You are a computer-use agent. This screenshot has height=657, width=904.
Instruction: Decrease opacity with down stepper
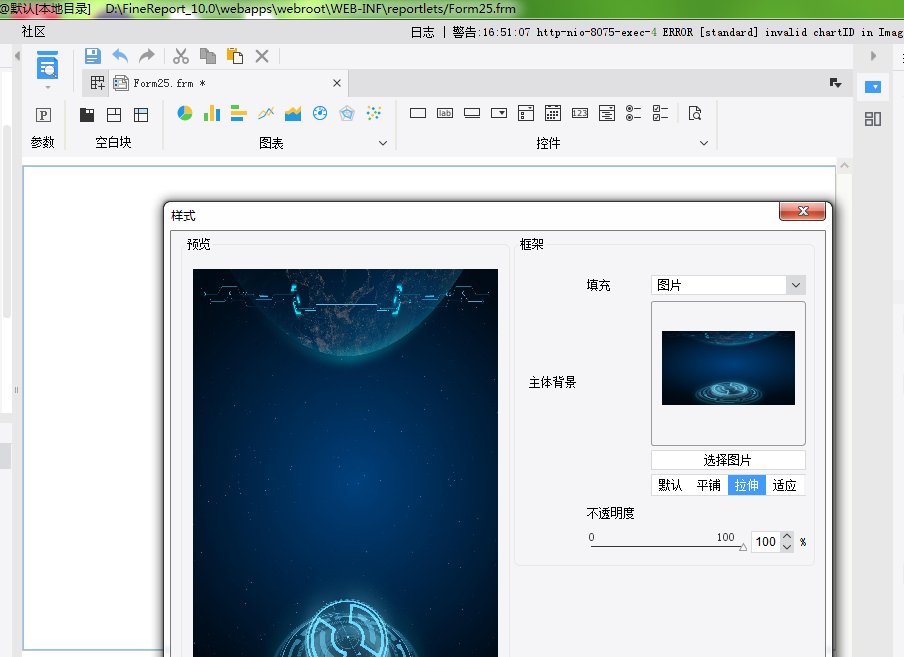(788, 547)
